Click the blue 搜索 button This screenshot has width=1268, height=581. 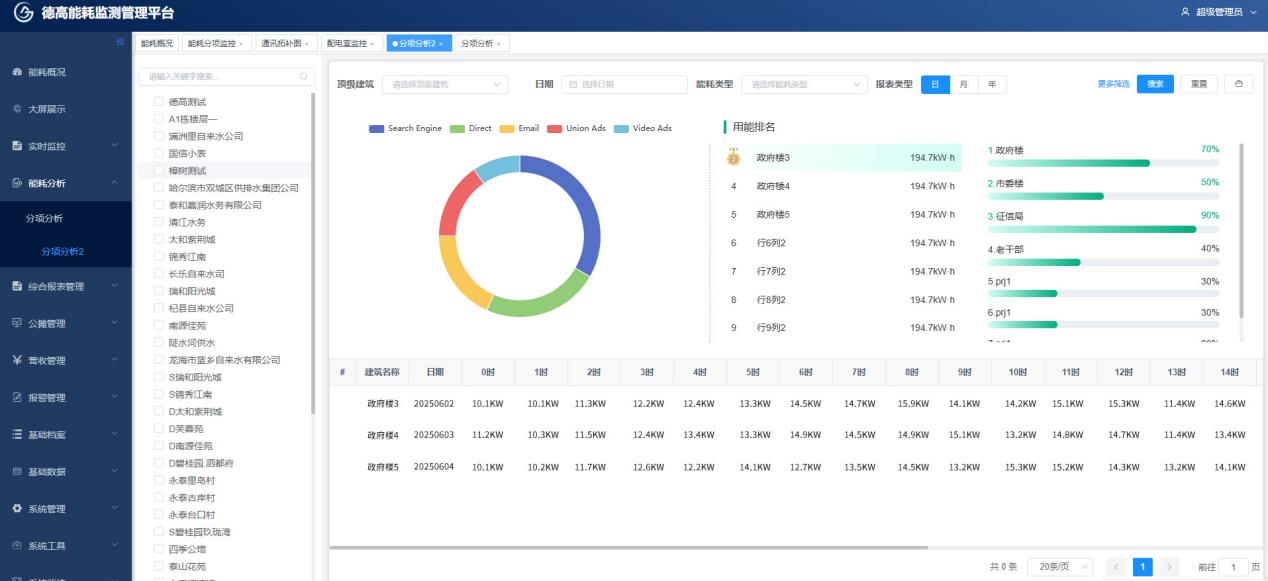pyautogui.click(x=1155, y=84)
